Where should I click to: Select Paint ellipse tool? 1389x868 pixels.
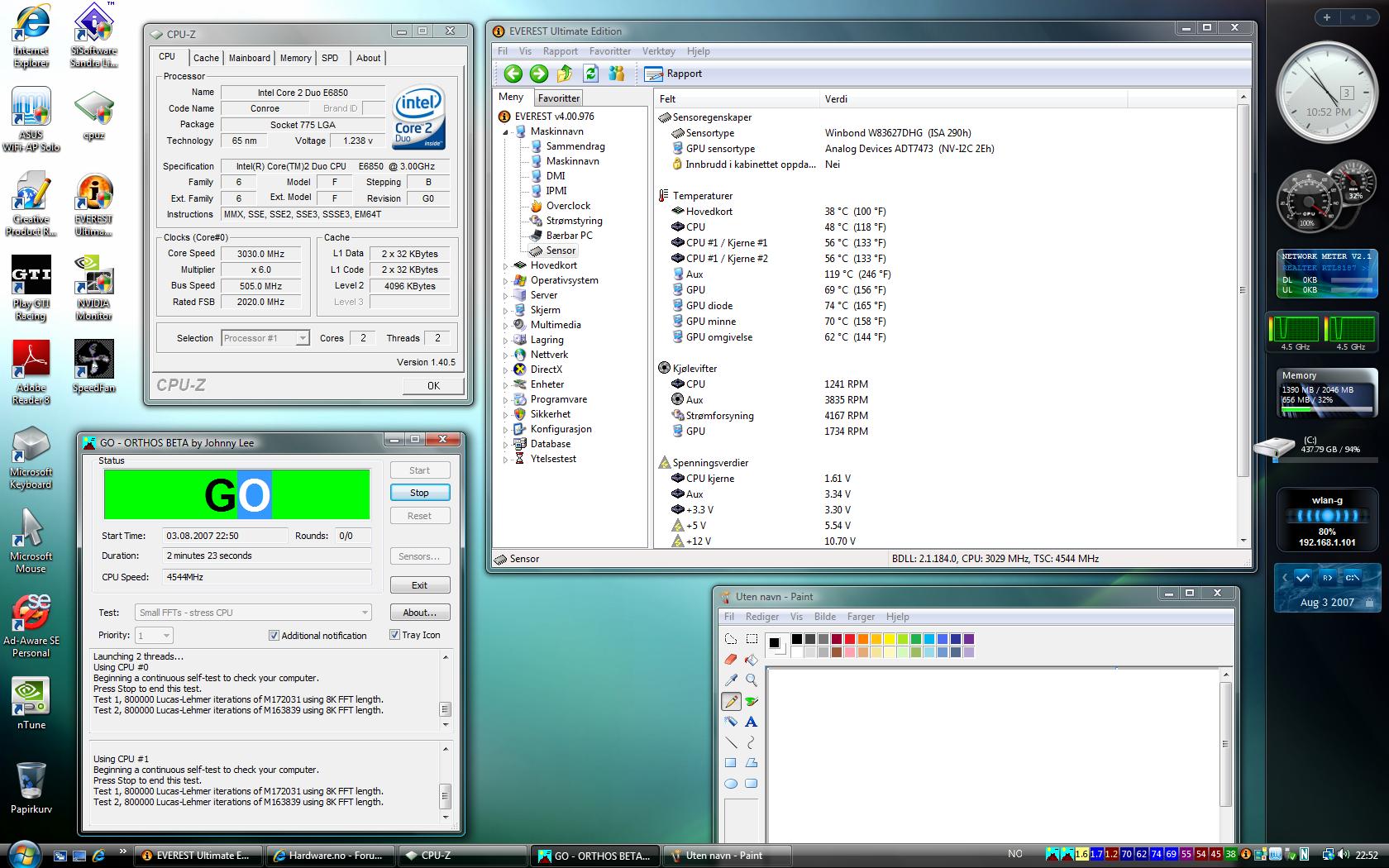pyautogui.click(x=731, y=784)
